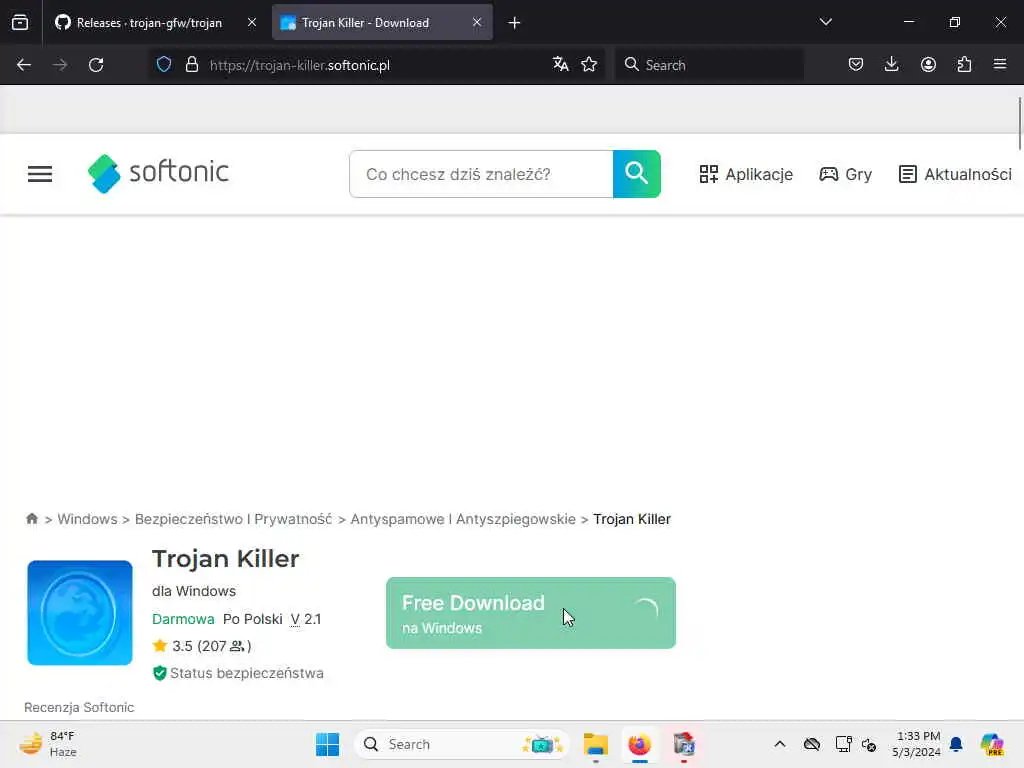Close the Releases trojan-gfw/trojan tab
Viewport: 1024px width, 768px height.
[x=252, y=23]
